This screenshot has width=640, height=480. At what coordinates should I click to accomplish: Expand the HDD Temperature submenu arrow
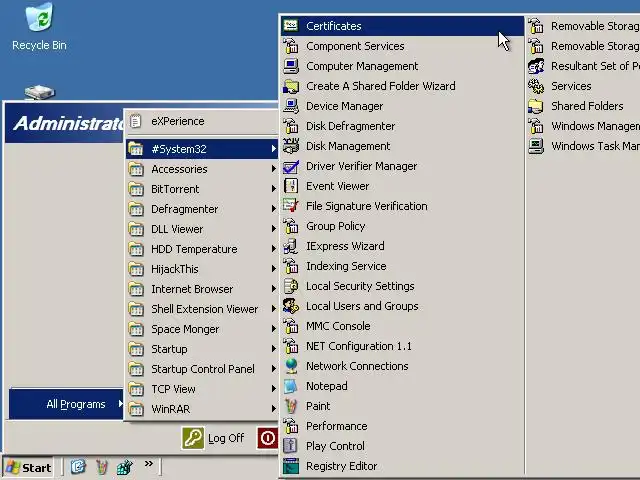pyautogui.click(x=274, y=249)
